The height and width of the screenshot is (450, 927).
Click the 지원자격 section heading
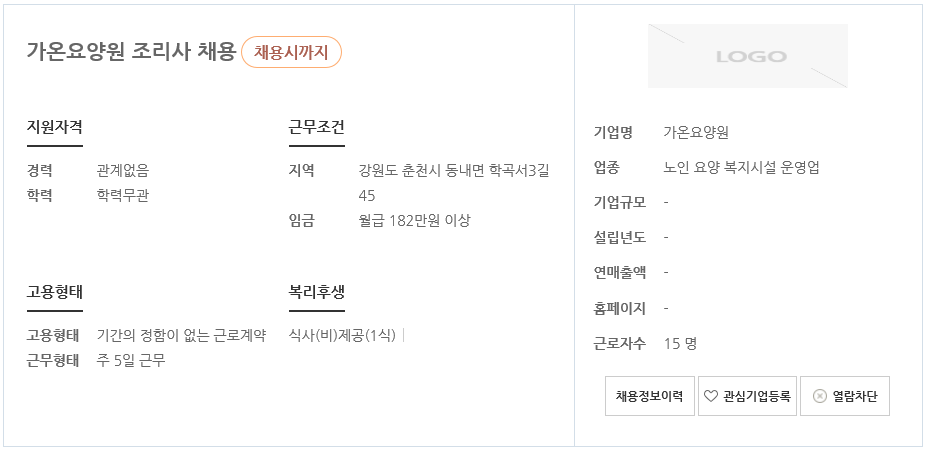[x=54, y=127]
